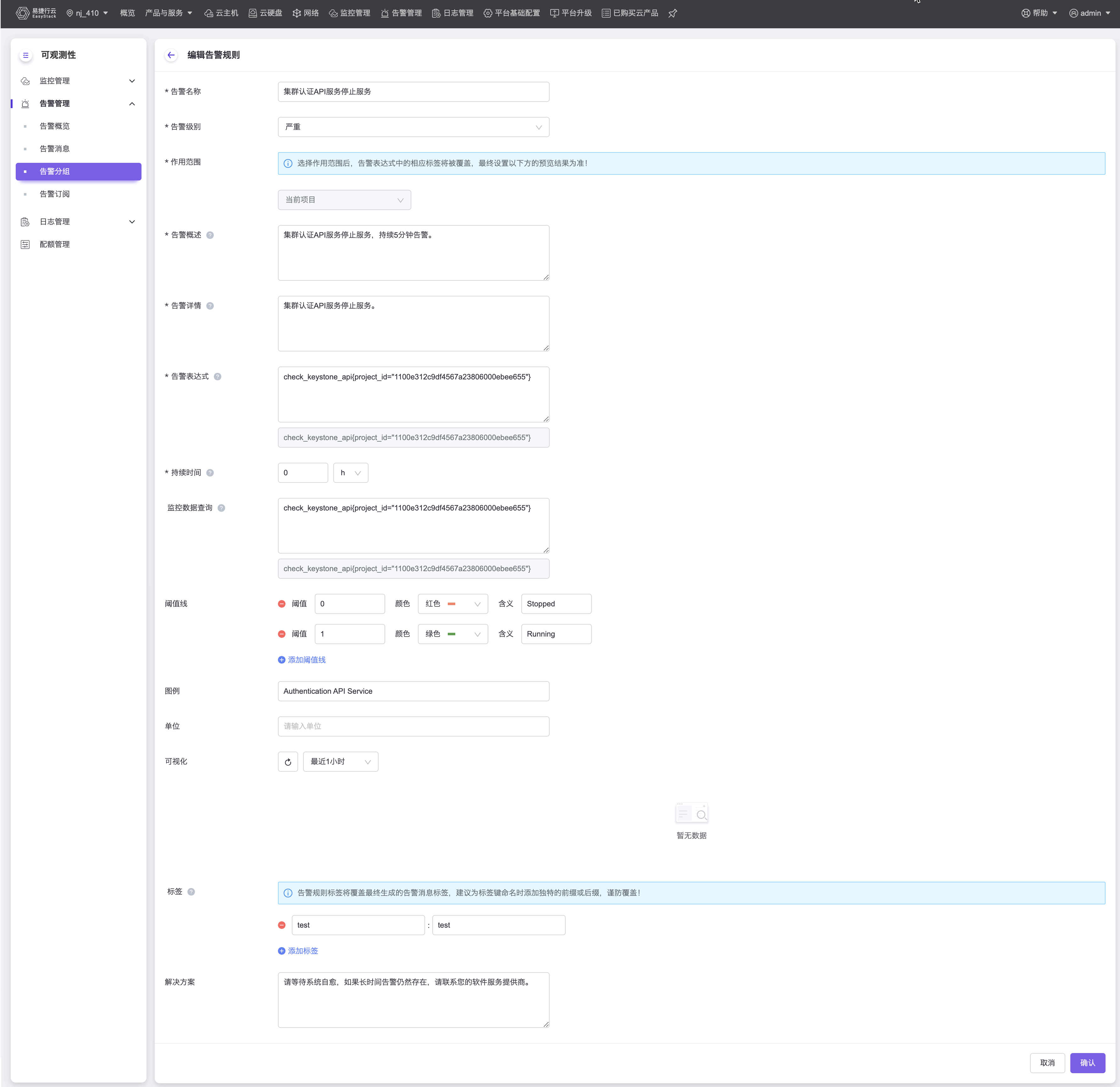Remove the threshold line with value 0

click(282, 604)
